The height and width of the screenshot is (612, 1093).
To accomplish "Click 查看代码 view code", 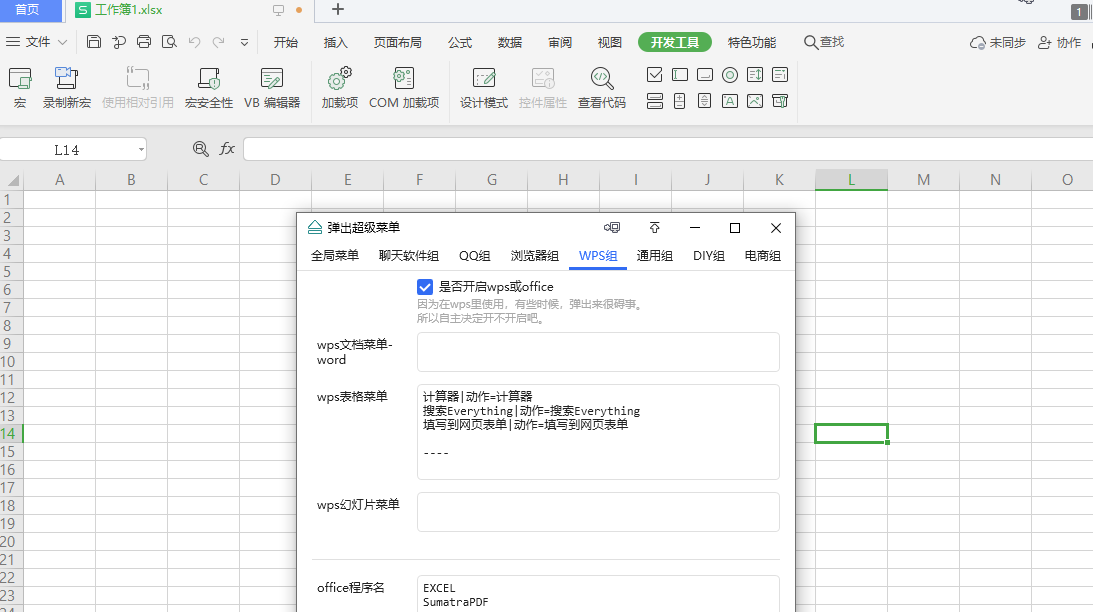I will pyautogui.click(x=602, y=88).
